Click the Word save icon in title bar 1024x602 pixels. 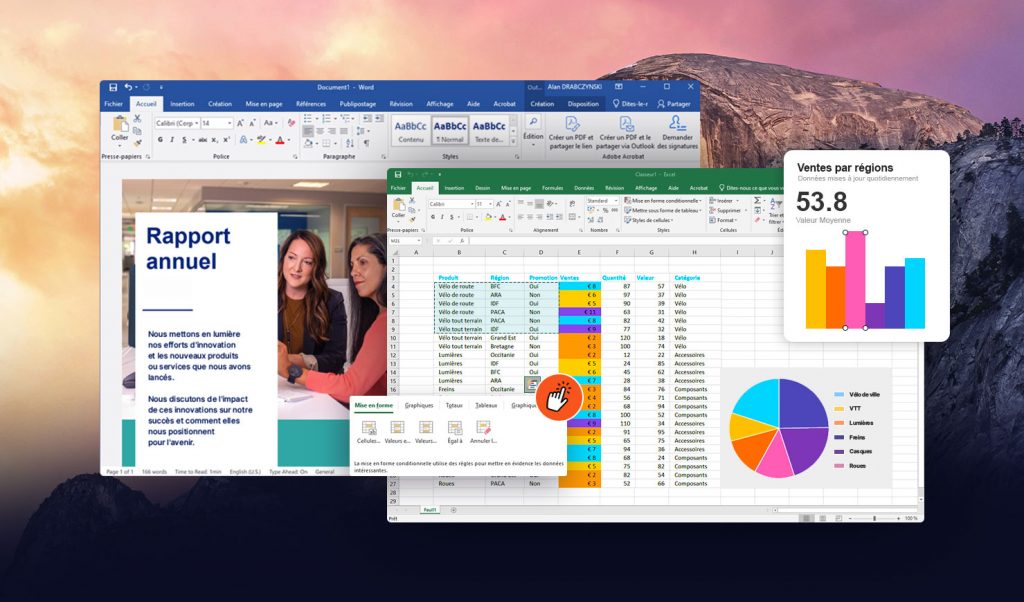112,88
